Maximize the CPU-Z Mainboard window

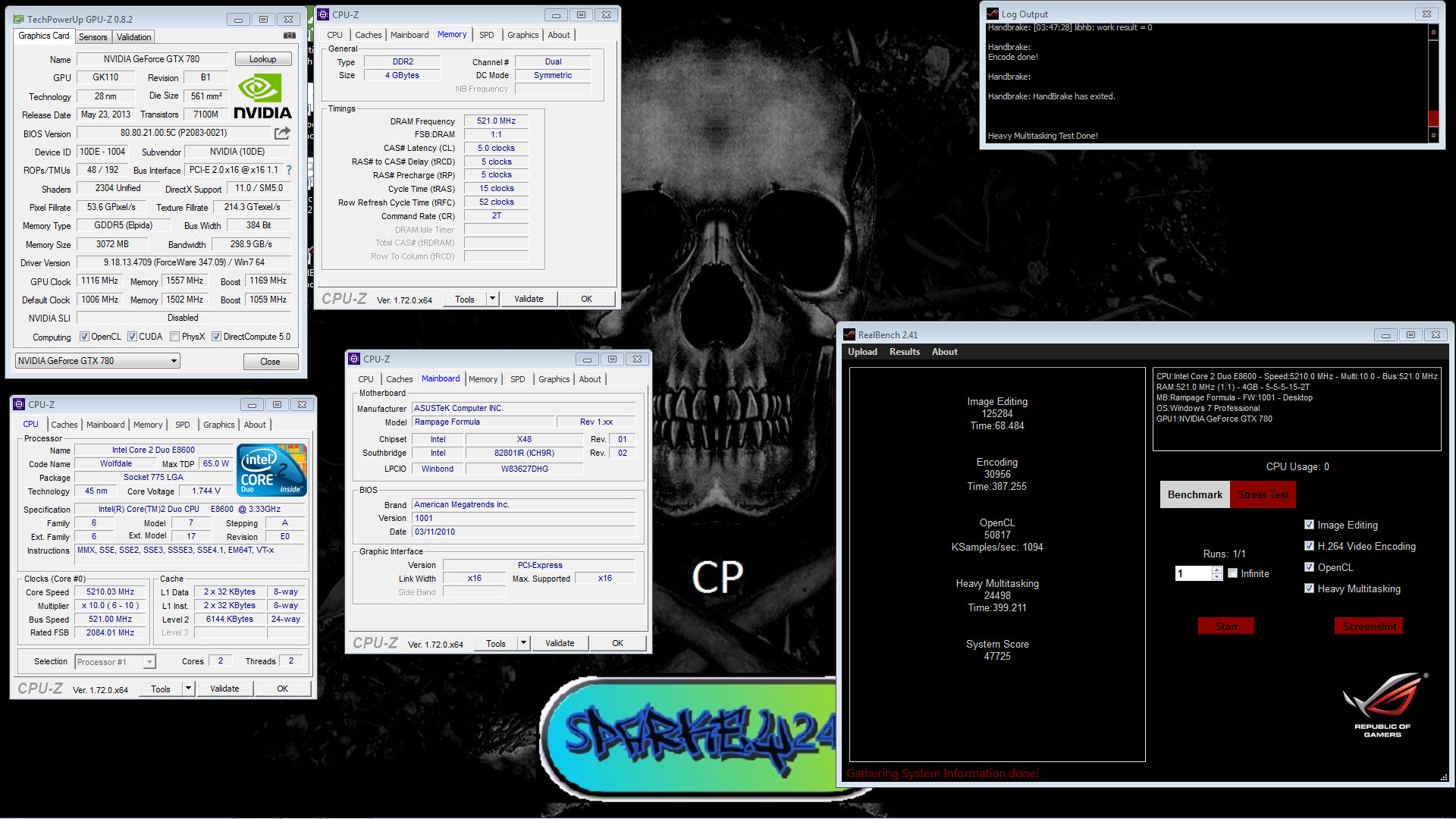pyautogui.click(x=612, y=359)
